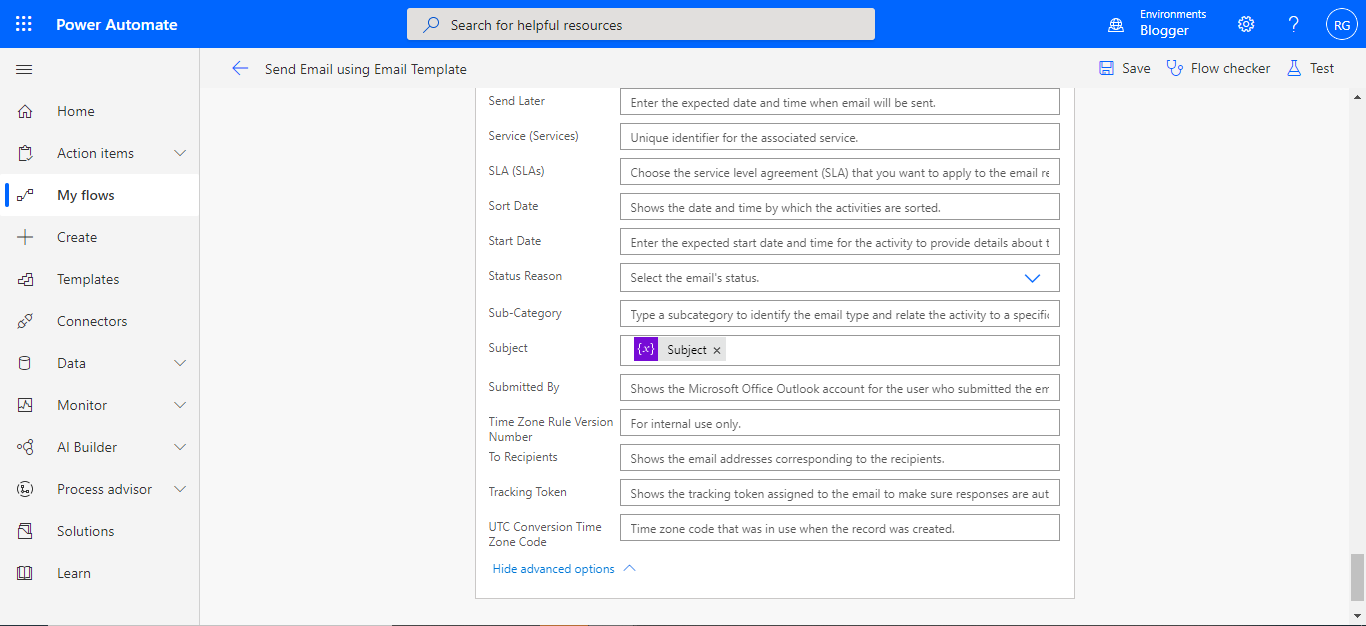The image size is (1366, 626).
Task: Switch to My flows
Action: [84, 194]
